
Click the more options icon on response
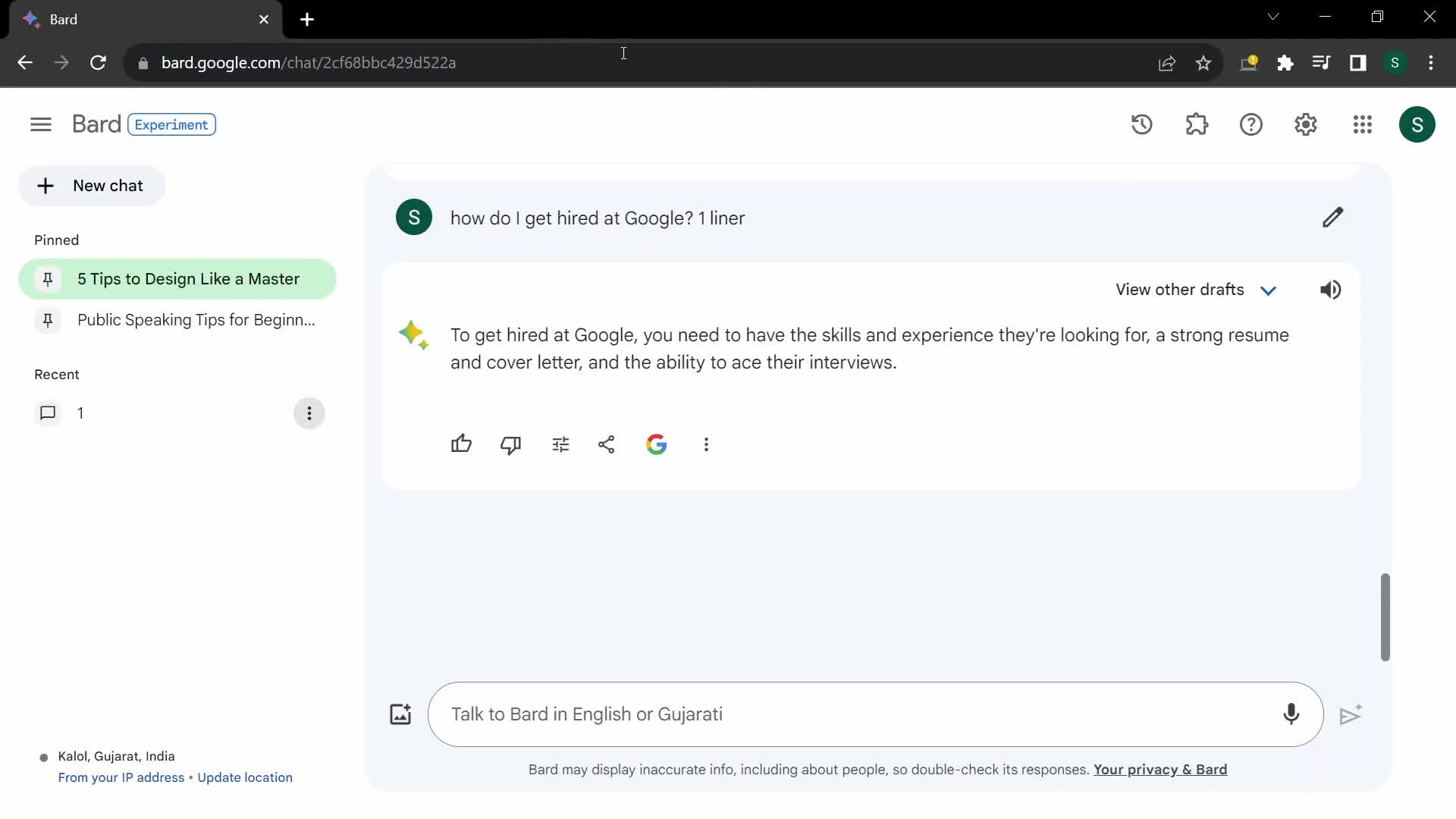point(706,444)
